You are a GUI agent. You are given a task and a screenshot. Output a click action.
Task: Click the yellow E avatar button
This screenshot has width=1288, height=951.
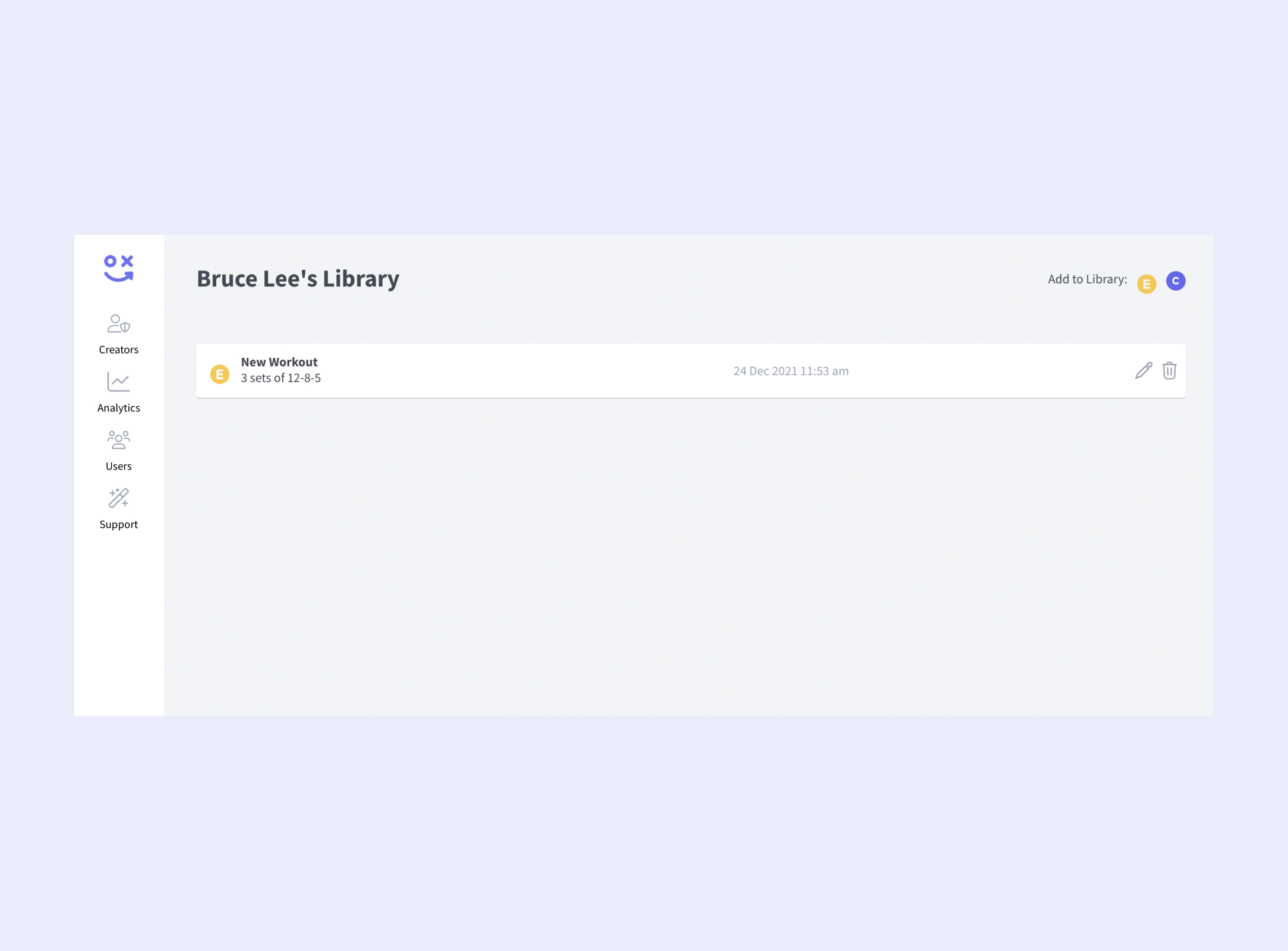coord(1147,281)
